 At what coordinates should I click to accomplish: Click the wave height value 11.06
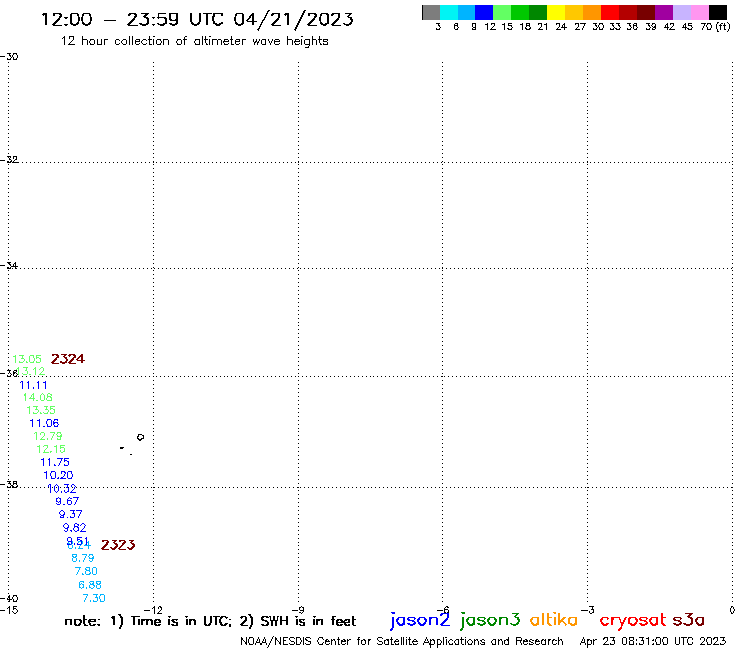[x=44, y=423]
